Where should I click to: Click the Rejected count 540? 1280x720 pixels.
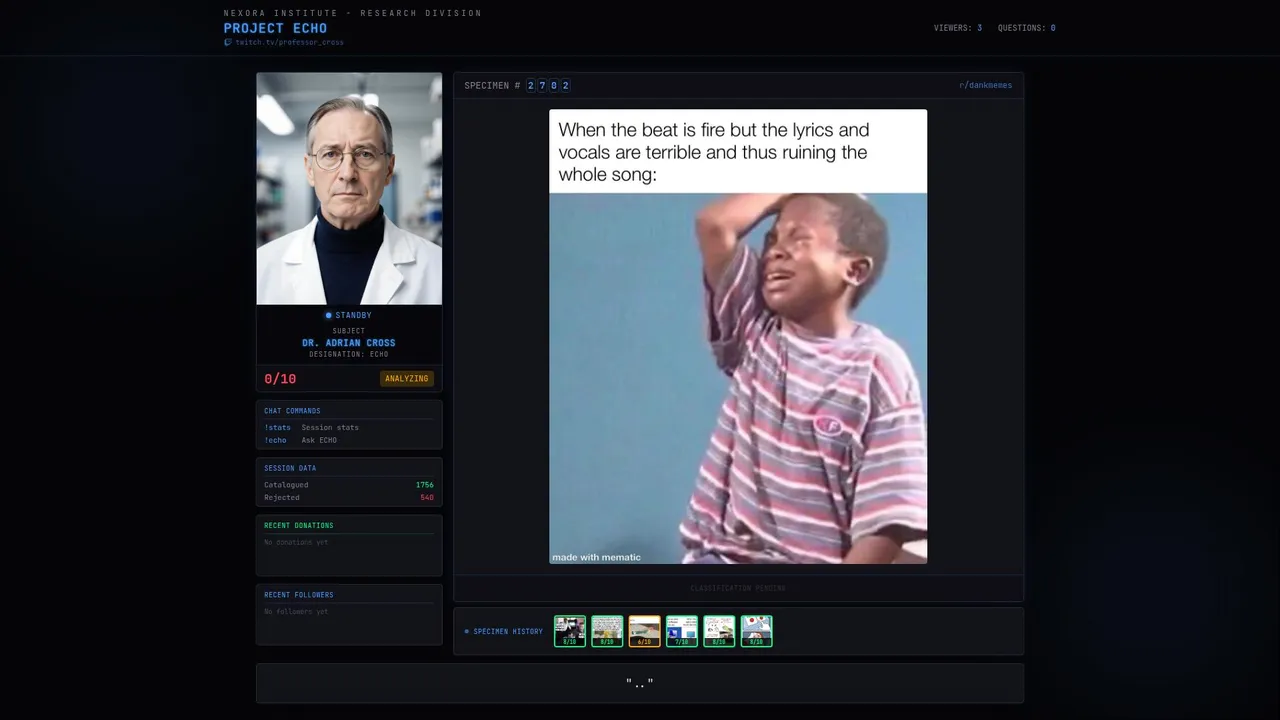click(427, 498)
